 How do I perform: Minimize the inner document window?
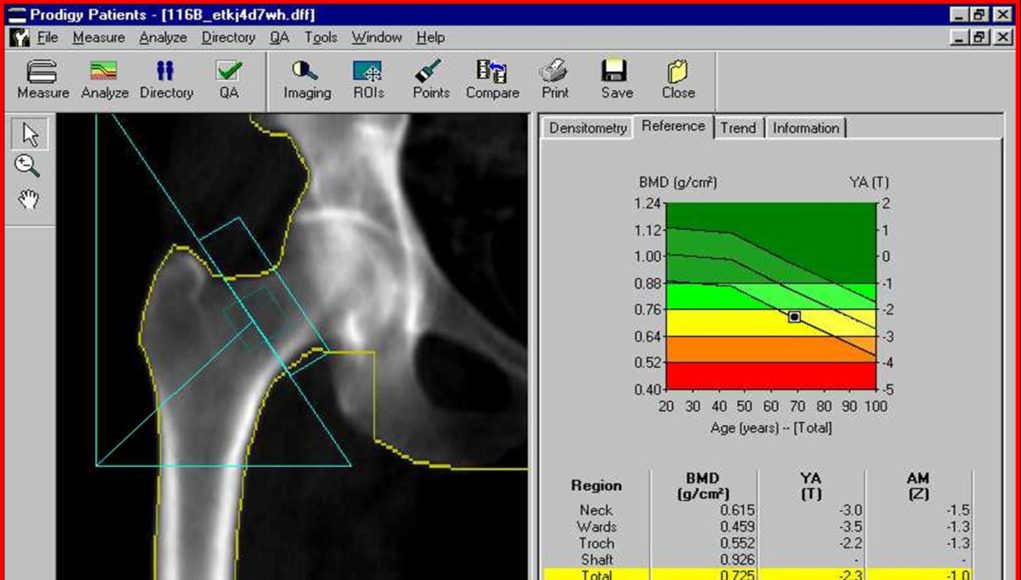(x=959, y=38)
